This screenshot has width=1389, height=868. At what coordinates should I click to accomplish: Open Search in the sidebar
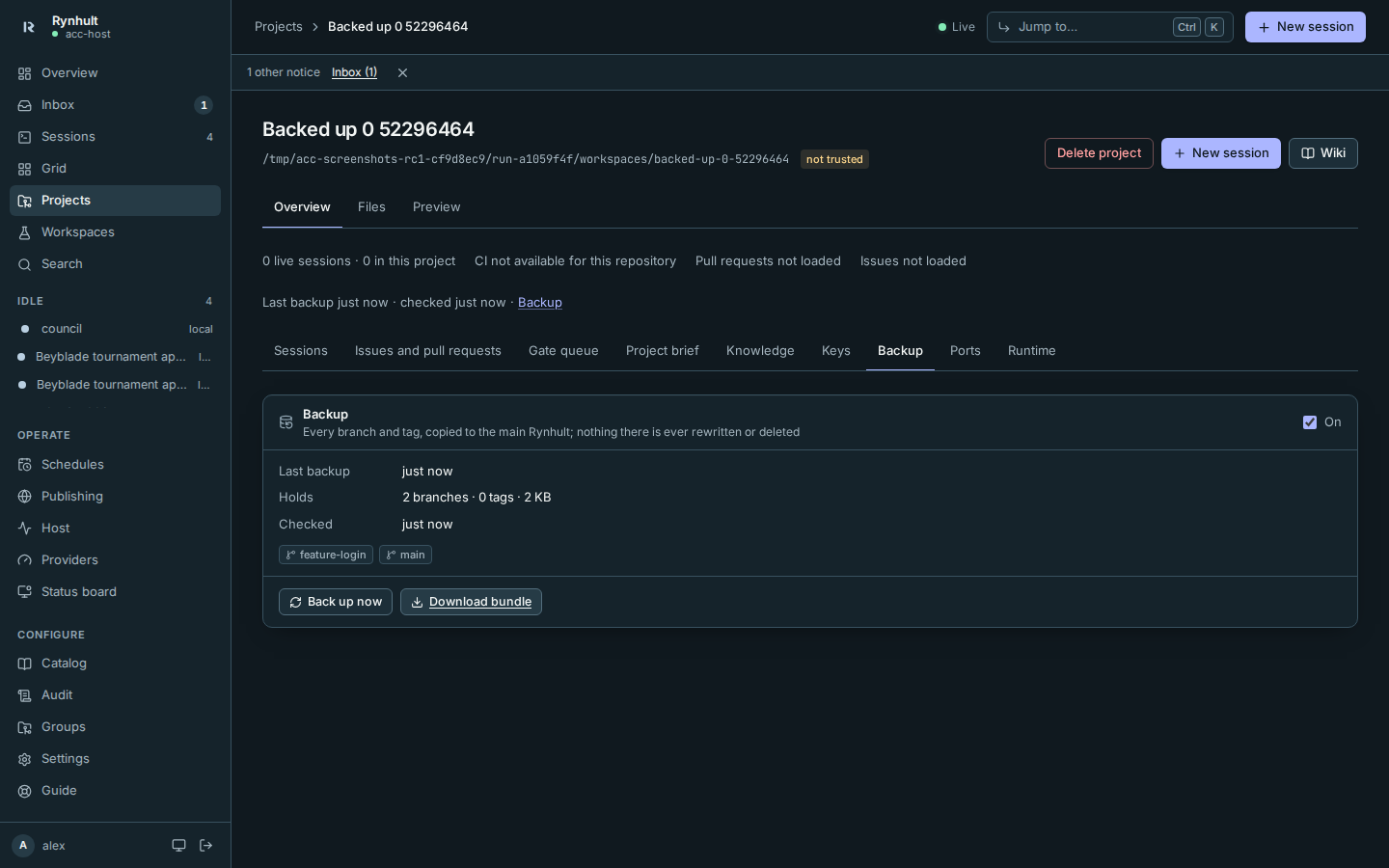click(115, 264)
